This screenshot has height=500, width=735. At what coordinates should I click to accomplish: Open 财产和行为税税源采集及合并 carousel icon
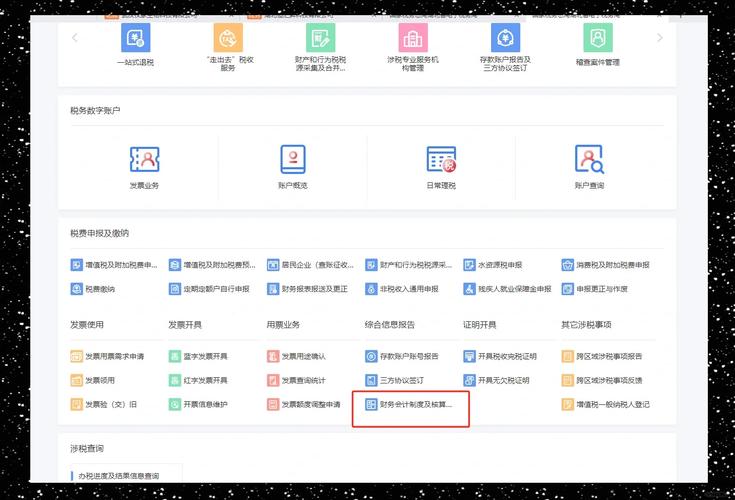click(321, 37)
